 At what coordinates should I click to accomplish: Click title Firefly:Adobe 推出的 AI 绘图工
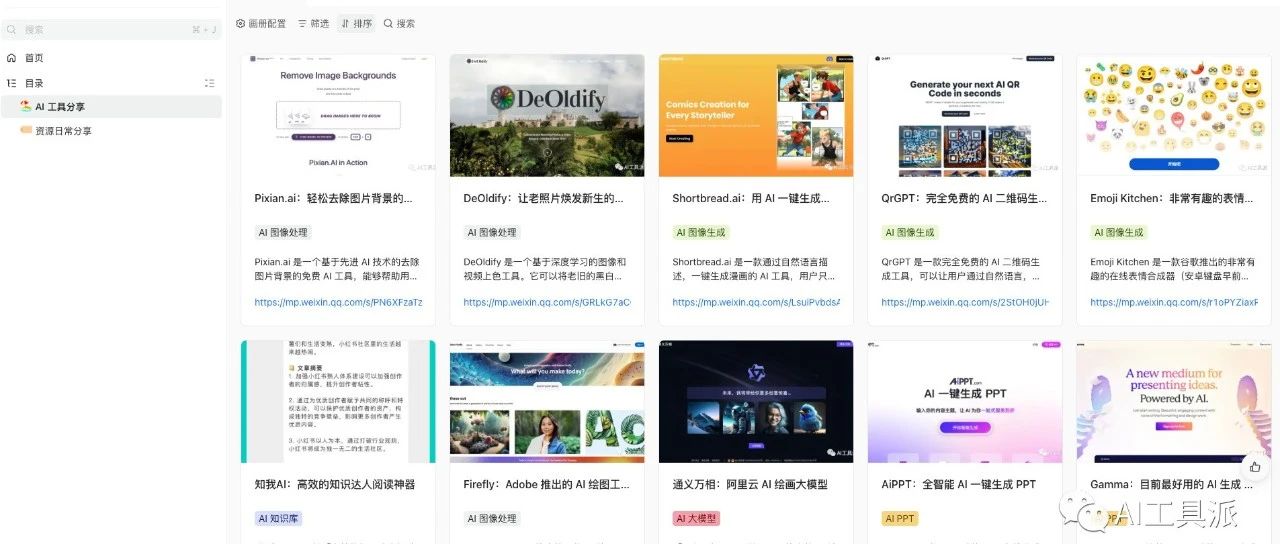pyautogui.click(x=546, y=484)
